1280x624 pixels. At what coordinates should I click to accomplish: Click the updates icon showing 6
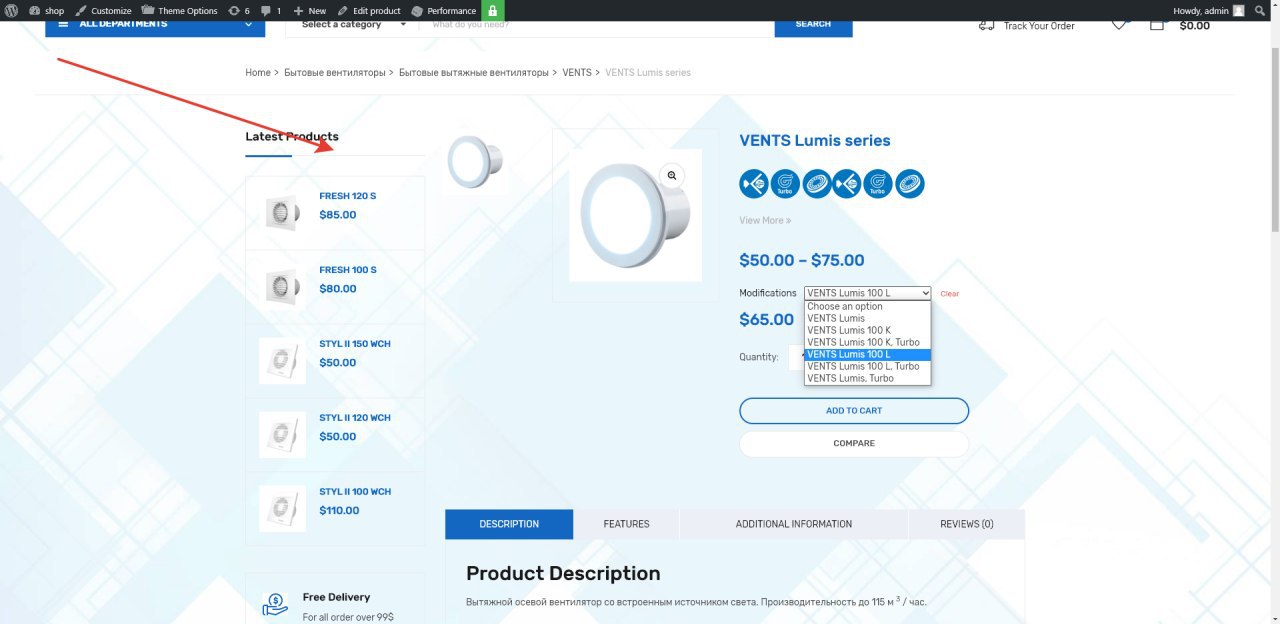tap(239, 10)
